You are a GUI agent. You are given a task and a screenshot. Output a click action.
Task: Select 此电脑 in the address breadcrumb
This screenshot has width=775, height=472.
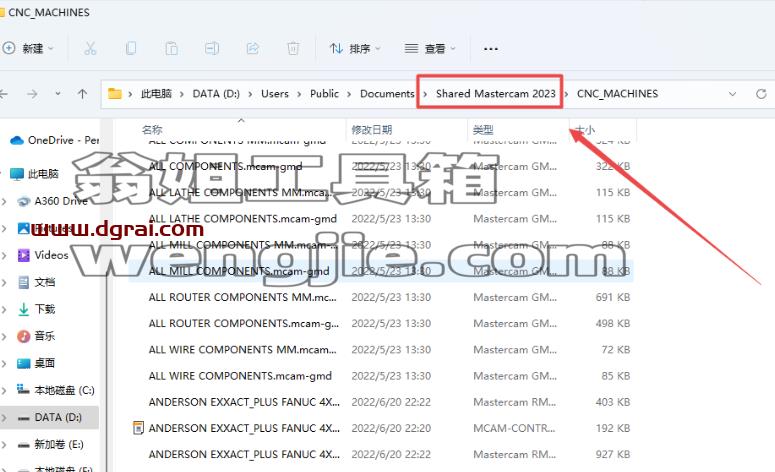tap(156, 93)
